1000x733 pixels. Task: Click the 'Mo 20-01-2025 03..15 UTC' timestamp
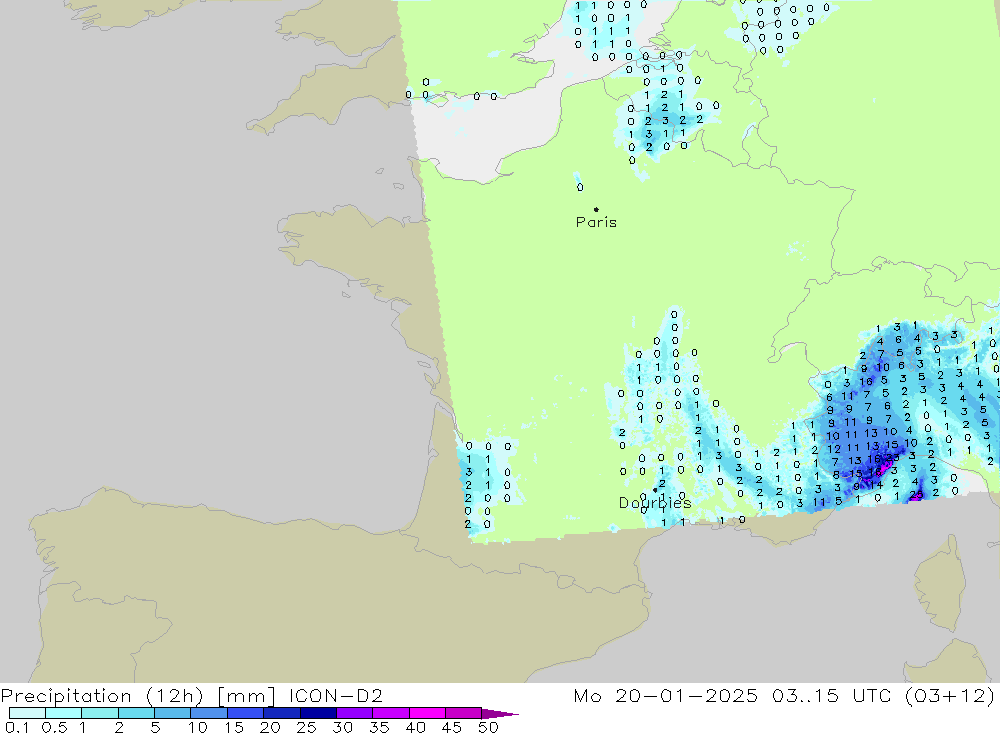pyautogui.click(x=732, y=695)
